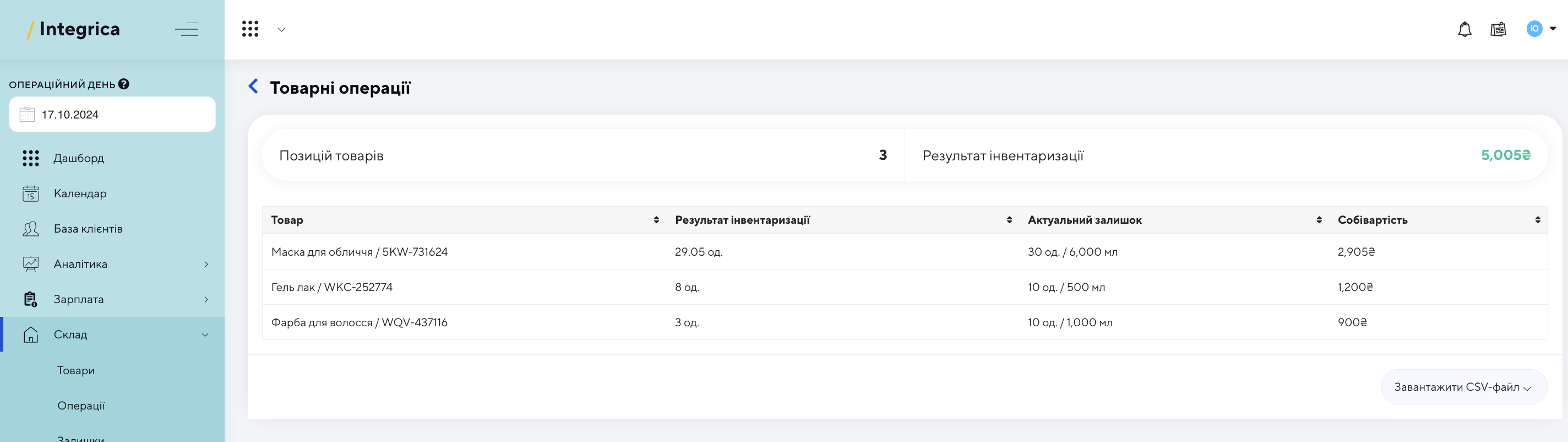Sort by Результат інвентаризації column arrows

1009,220
